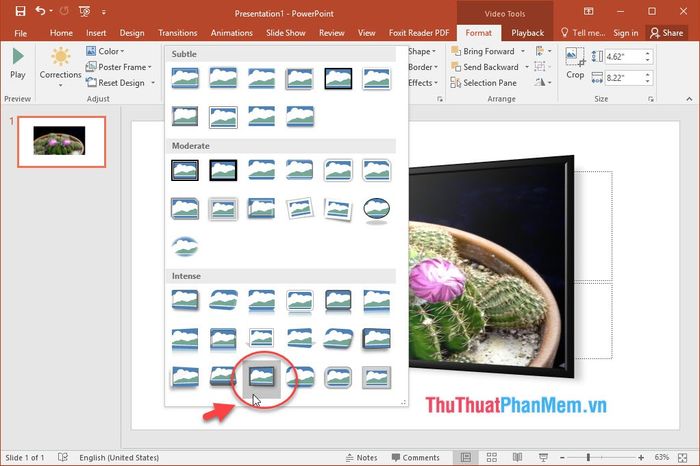This screenshot has height=466, width=700.
Task: Choose the last gray-framed Intense style
Action: [x=376, y=377]
